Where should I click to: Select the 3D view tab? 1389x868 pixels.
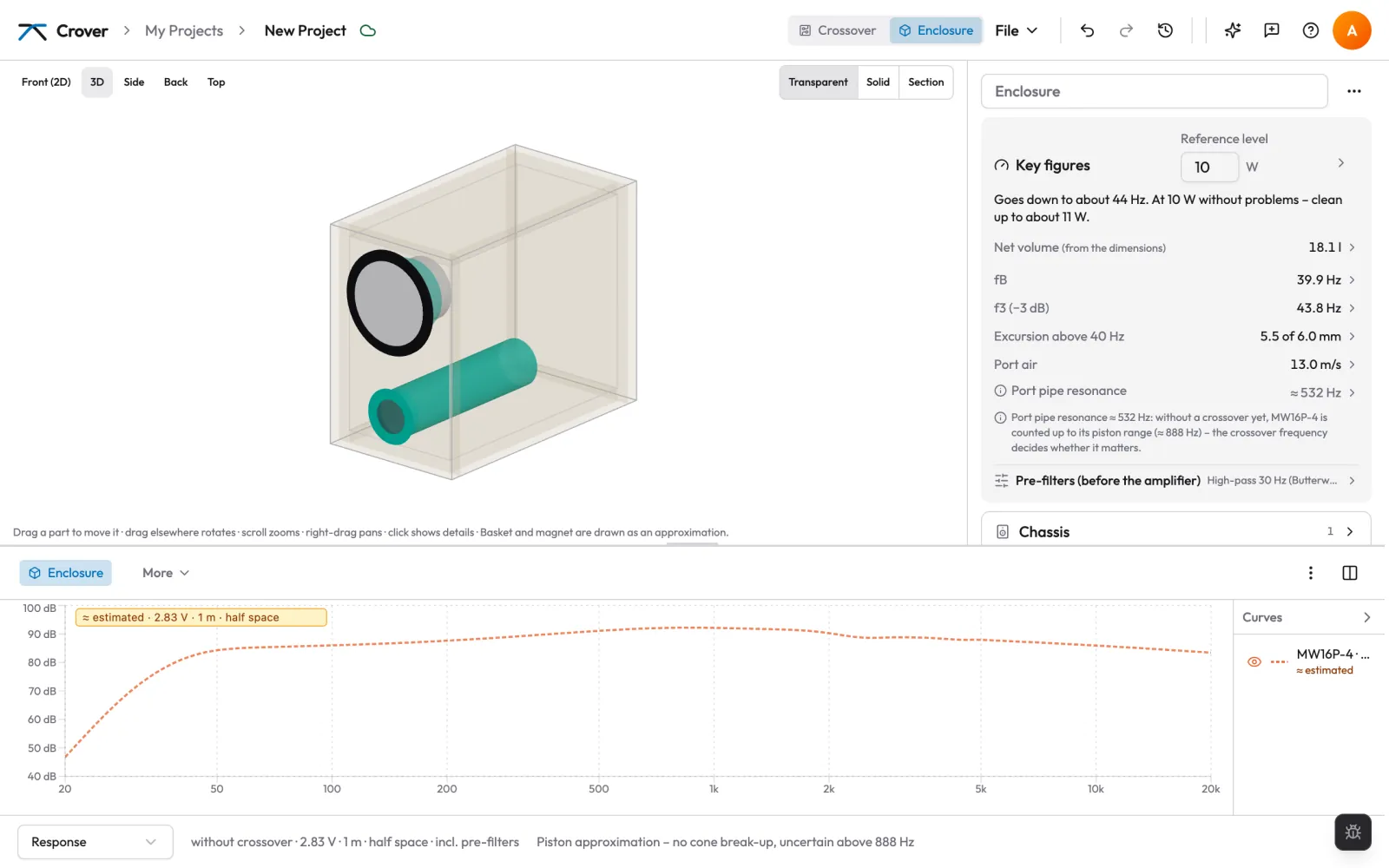97,82
